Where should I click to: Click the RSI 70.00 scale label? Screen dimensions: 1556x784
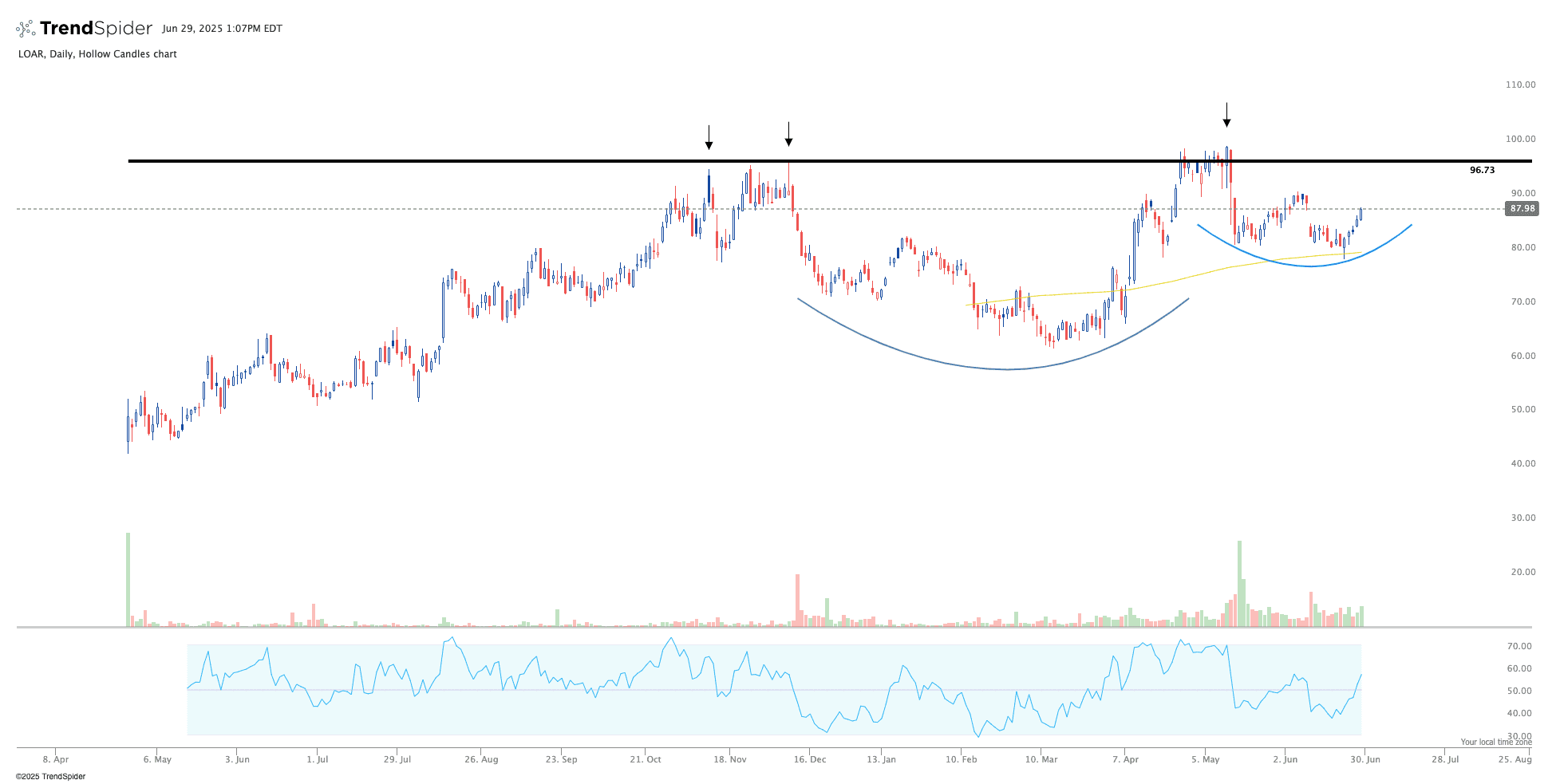pos(1519,646)
